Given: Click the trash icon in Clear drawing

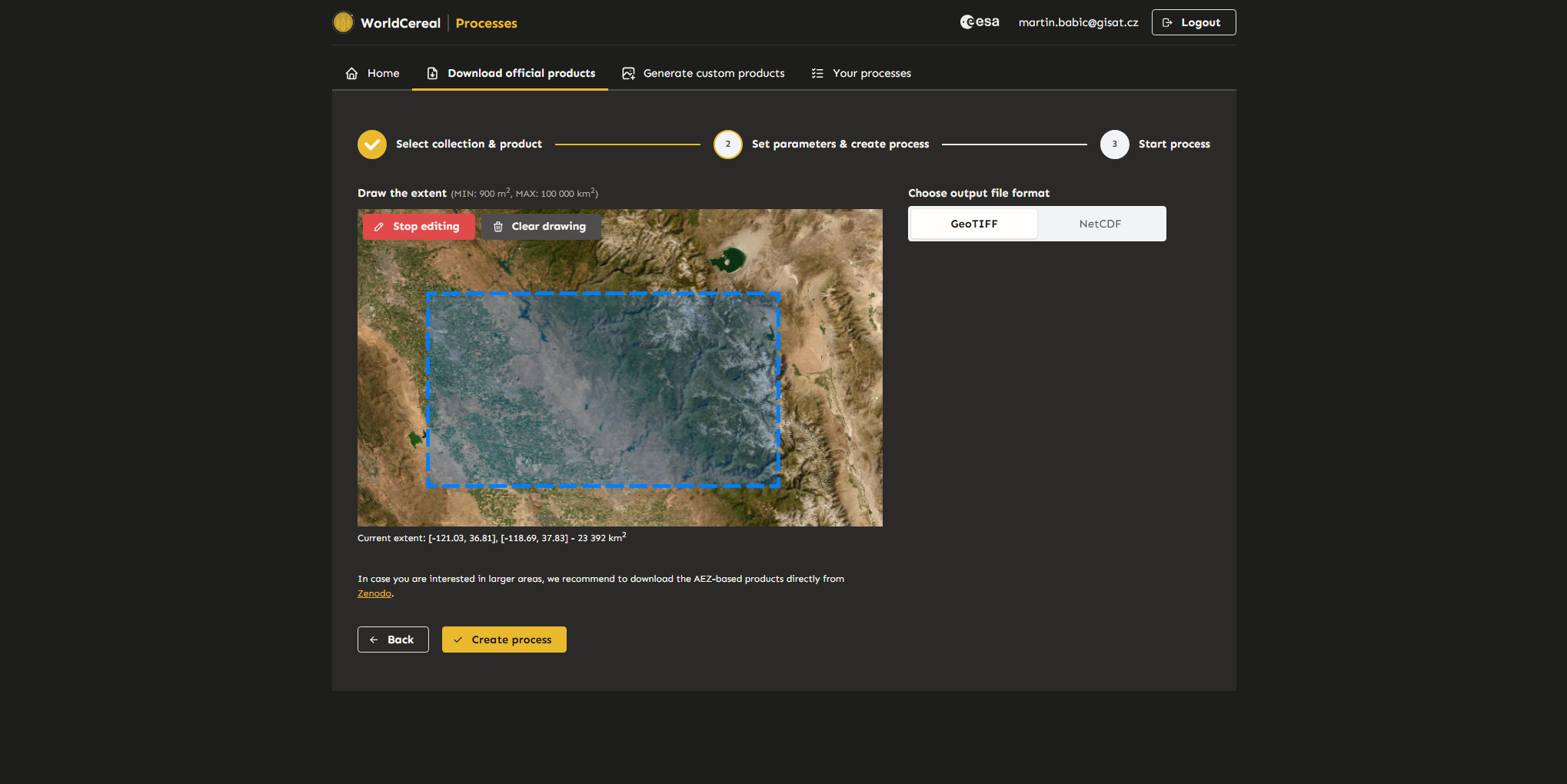Looking at the screenshot, I should (498, 227).
